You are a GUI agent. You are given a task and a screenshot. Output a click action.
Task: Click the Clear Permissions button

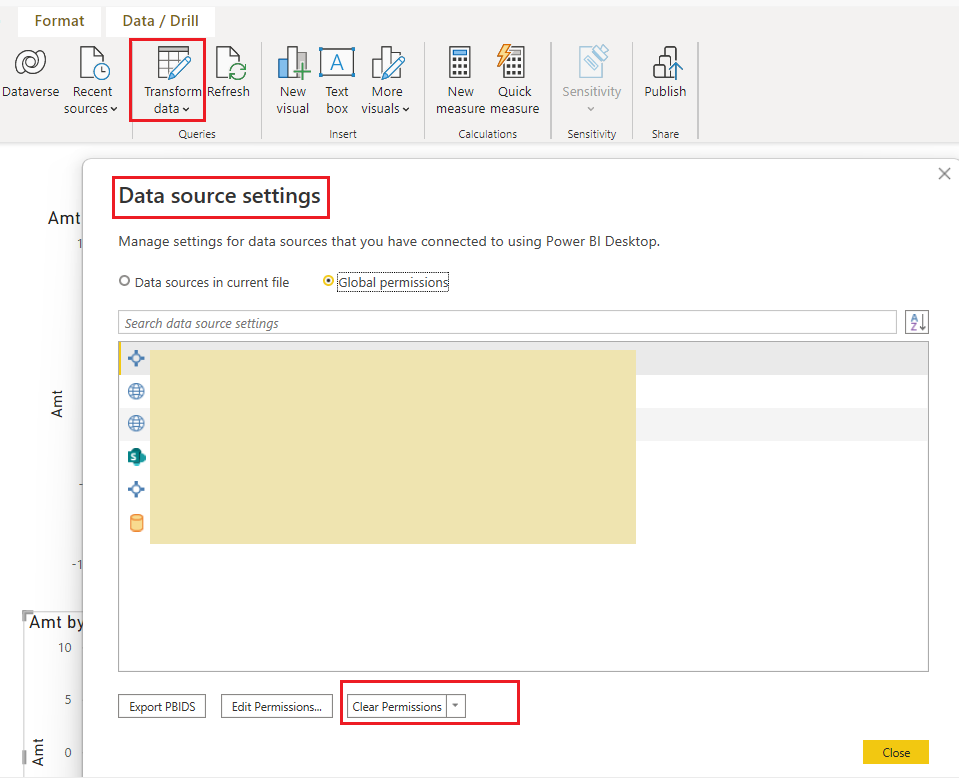click(397, 706)
